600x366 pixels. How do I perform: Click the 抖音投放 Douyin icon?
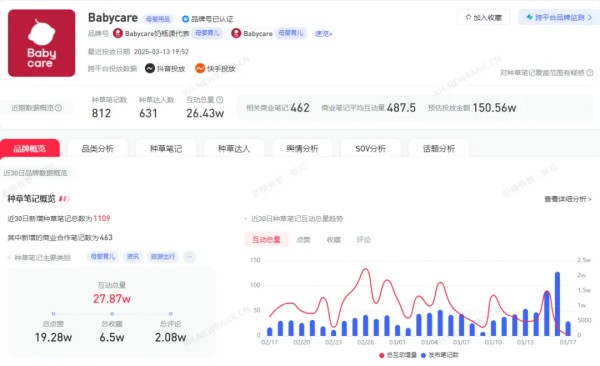pyautogui.click(x=150, y=69)
